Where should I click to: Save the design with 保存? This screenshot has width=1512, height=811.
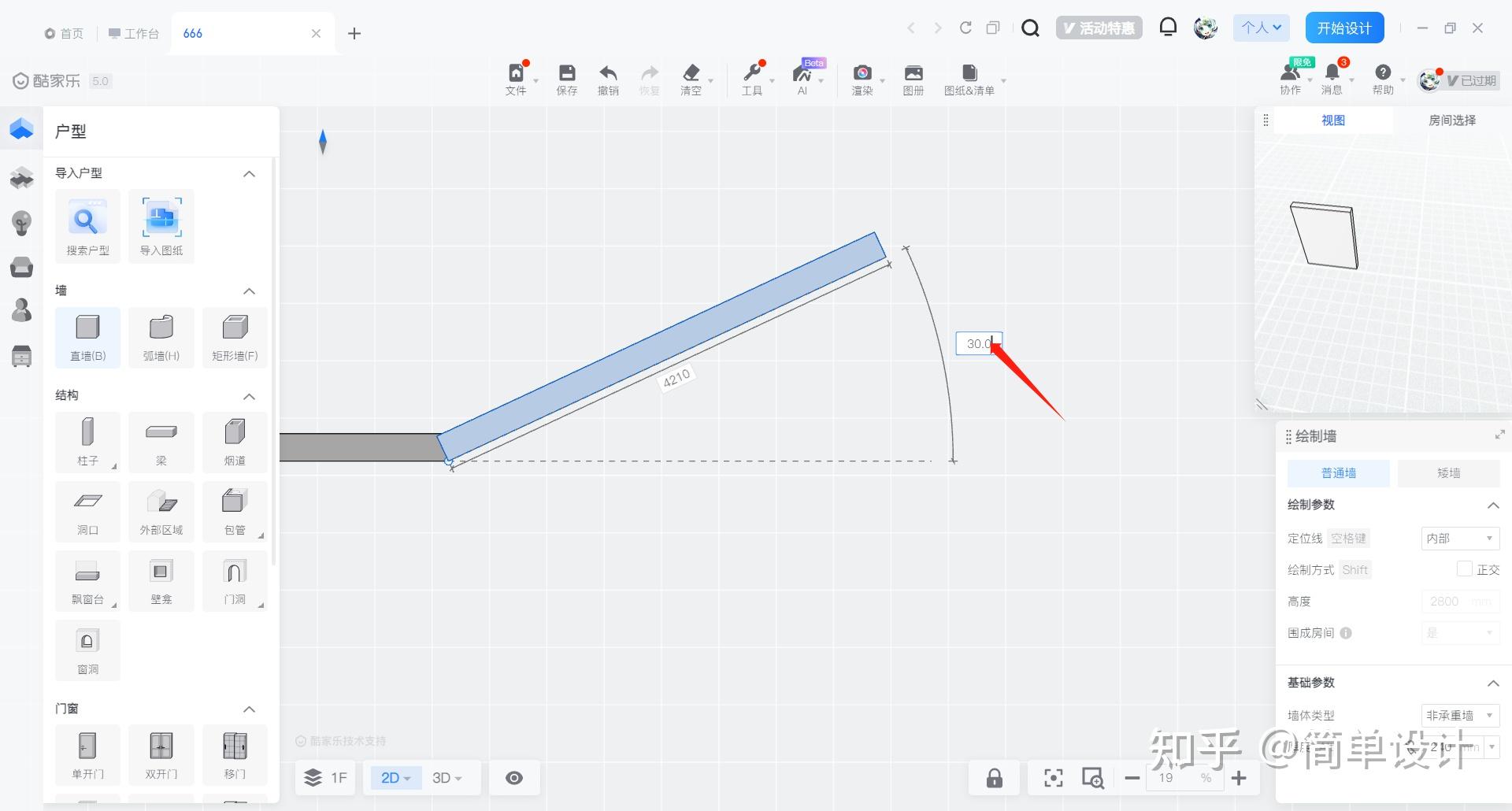(x=567, y=80)
